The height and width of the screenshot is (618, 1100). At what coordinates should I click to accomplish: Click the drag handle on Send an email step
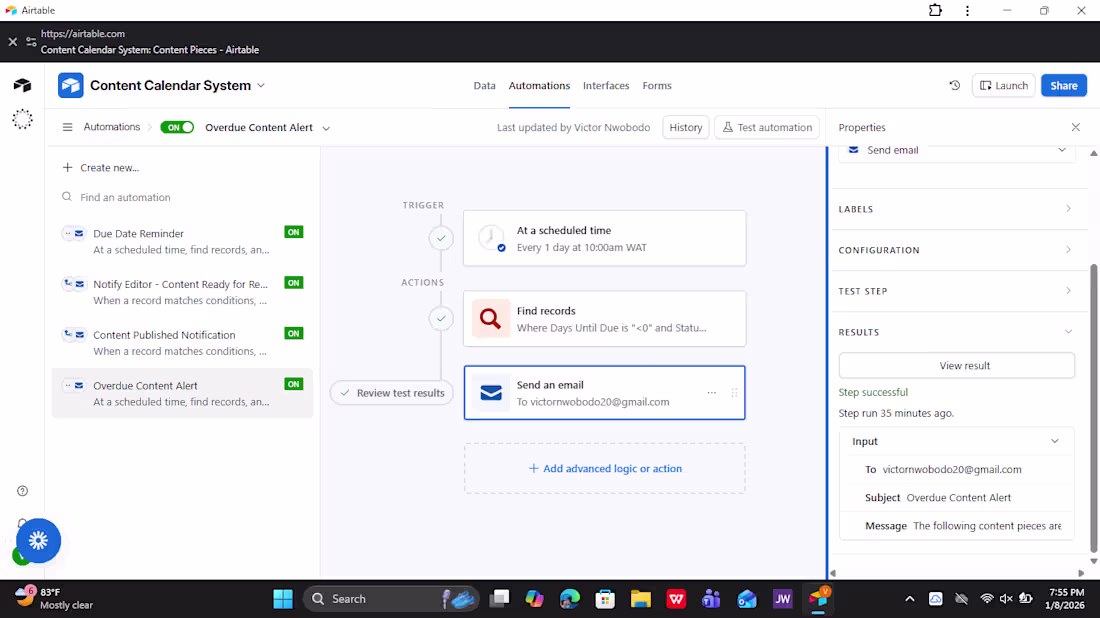pos(734,393)
